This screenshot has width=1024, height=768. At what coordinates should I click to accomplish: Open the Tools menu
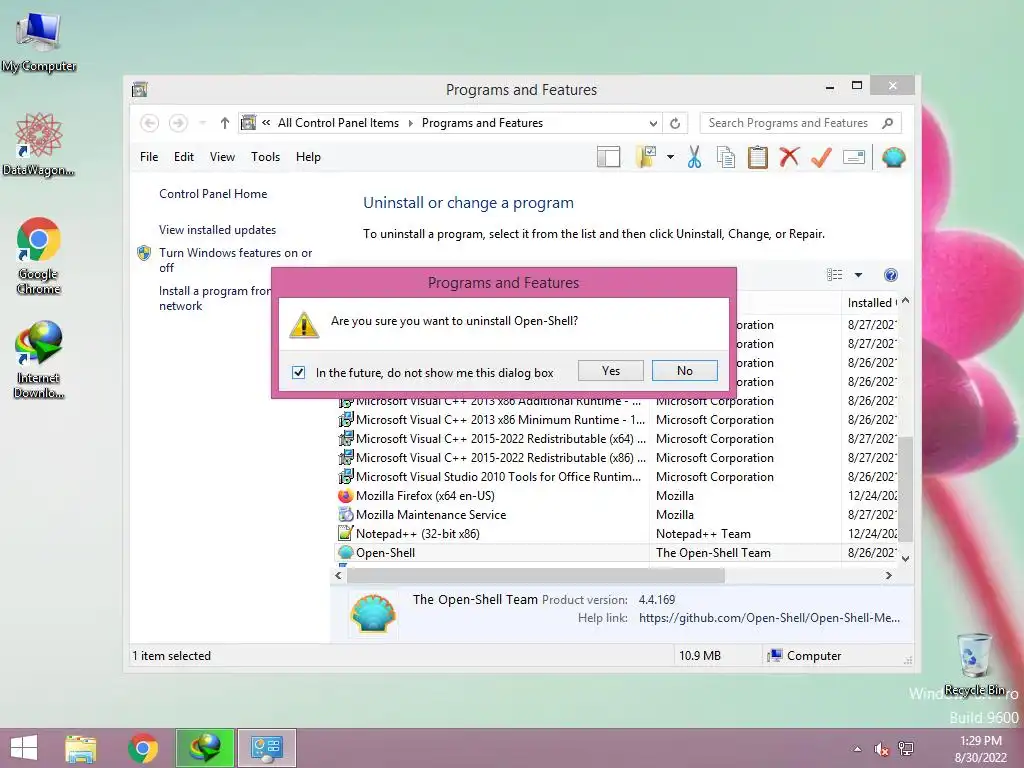coord(265,157)
